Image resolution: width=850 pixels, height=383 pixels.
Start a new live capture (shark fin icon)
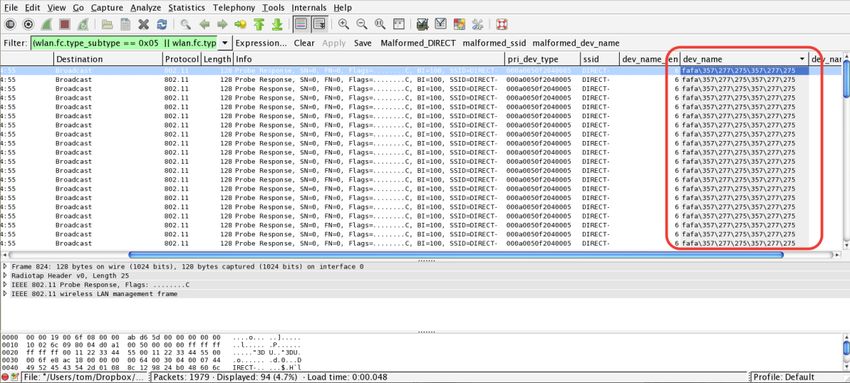47,24
